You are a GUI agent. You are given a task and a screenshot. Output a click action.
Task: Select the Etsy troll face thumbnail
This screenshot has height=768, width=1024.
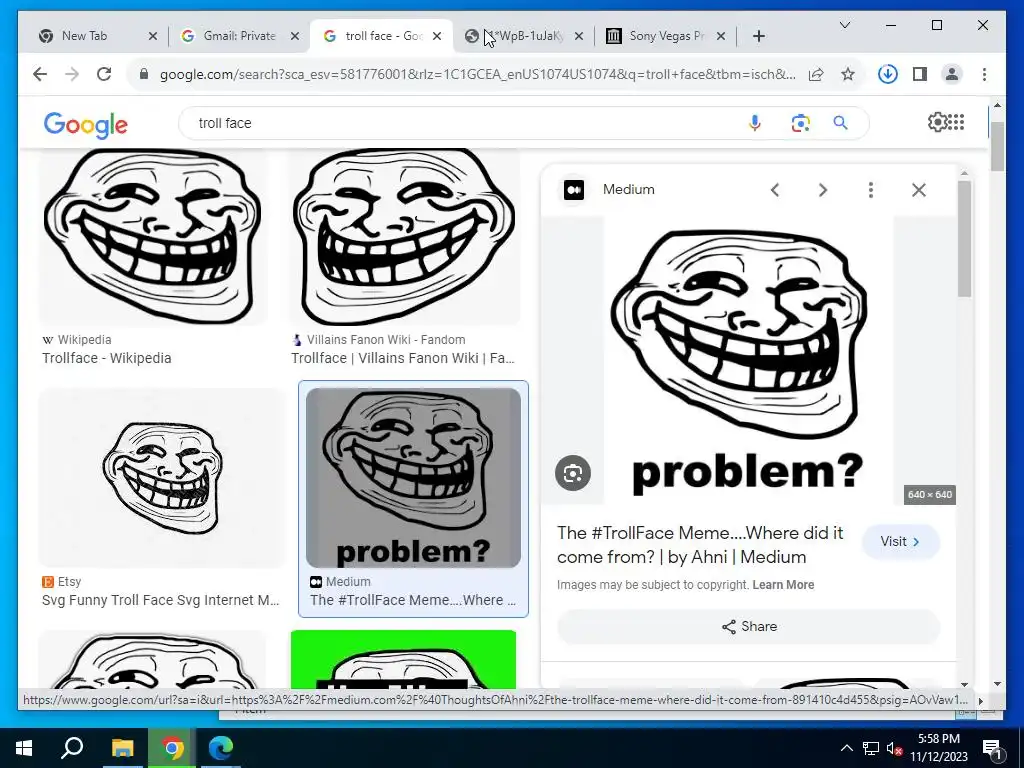[162, 477]
